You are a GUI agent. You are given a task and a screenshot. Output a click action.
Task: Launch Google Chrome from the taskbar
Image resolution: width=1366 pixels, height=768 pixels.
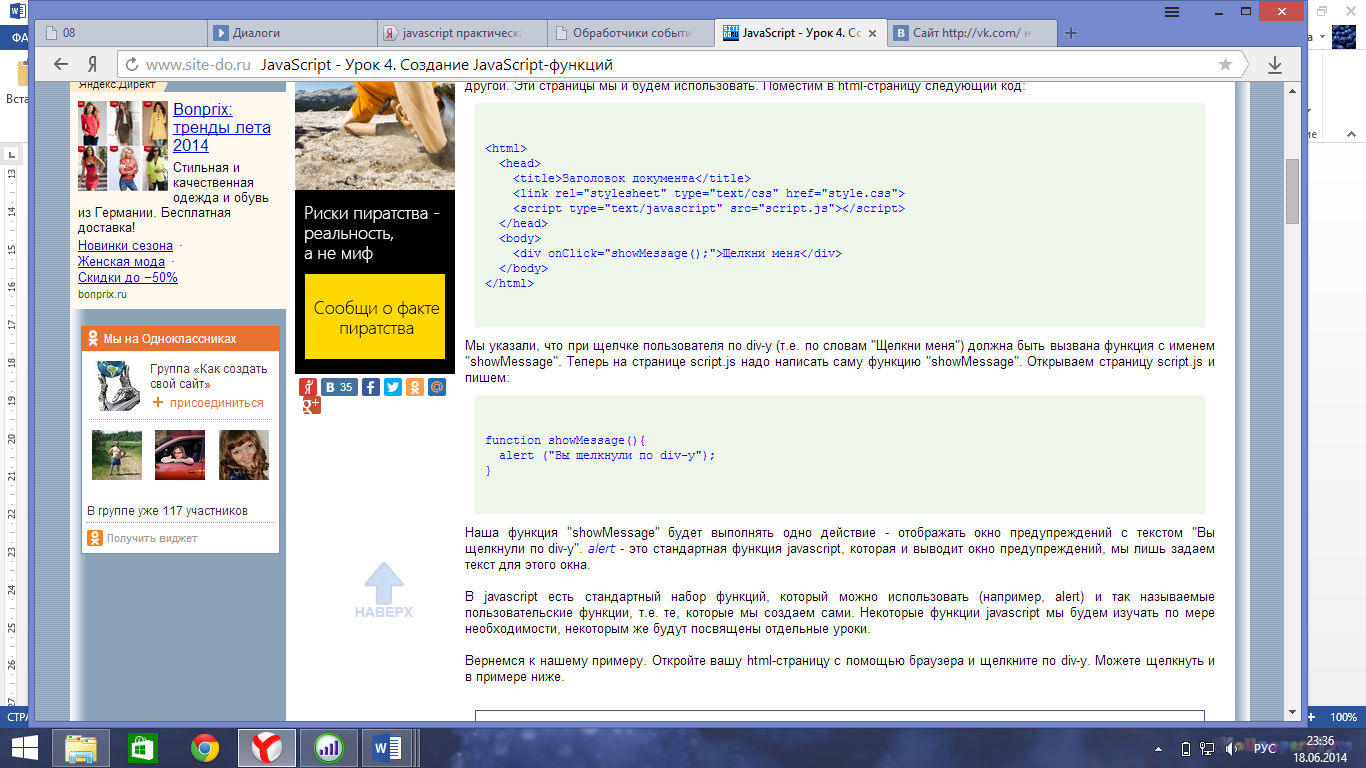pyautogui.click(x=205, y=747)
